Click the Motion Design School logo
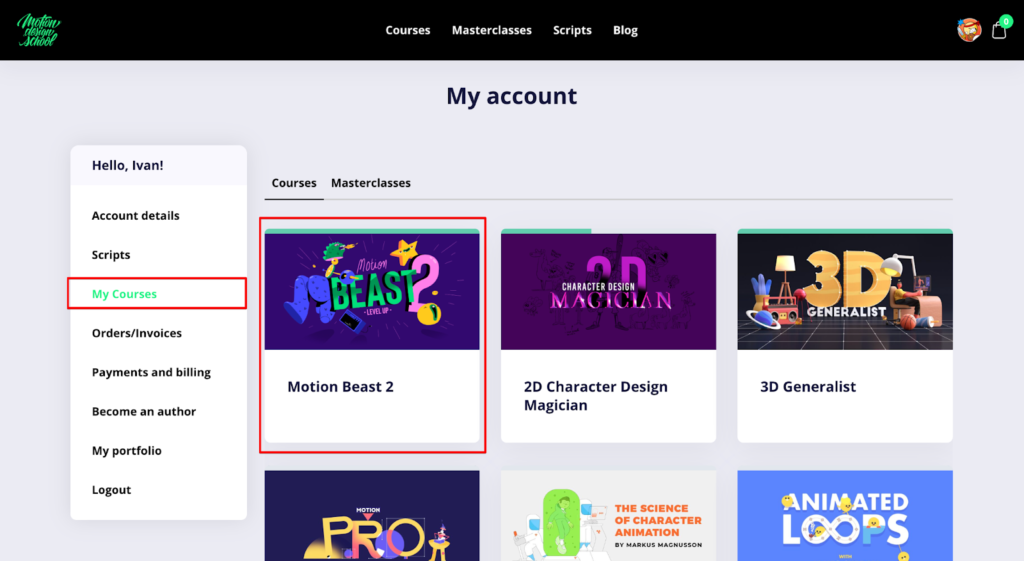Viewport: 1024px width, 561px height. pos(39,30)
